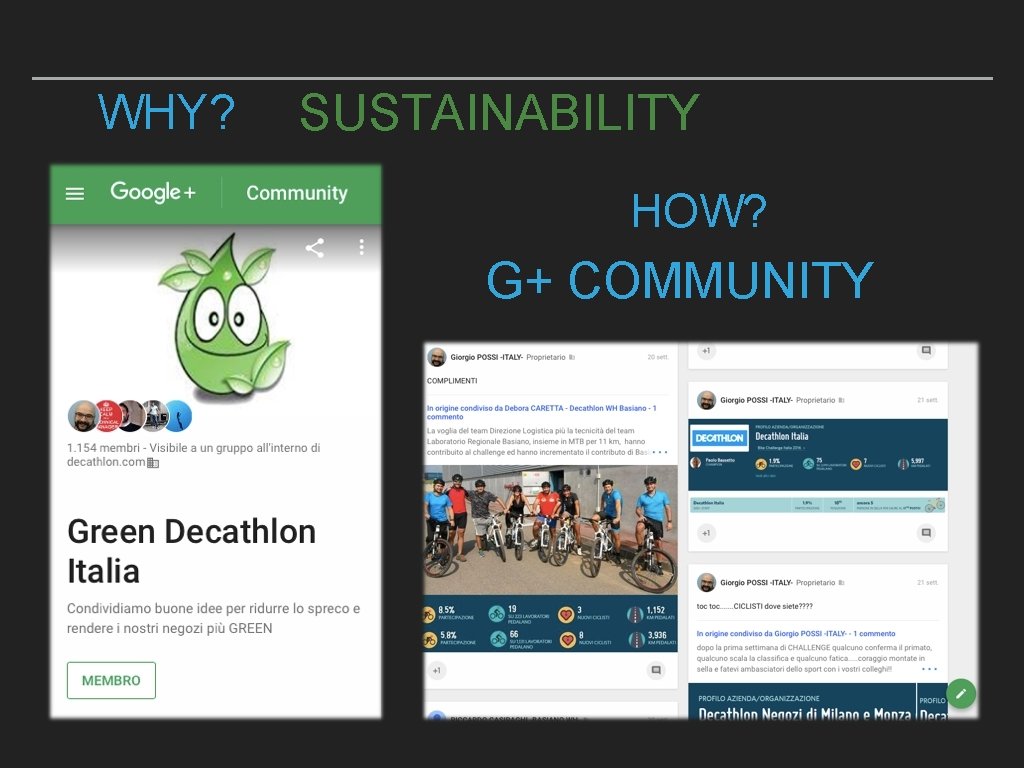Give +1 to the Decathlon Italia post
The image size is (1024, 768).
(x=706, y=533)
